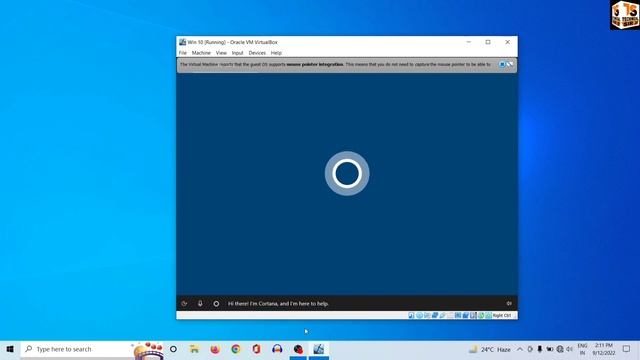
Task: Open the Help menu
Action: click(276, 53)
